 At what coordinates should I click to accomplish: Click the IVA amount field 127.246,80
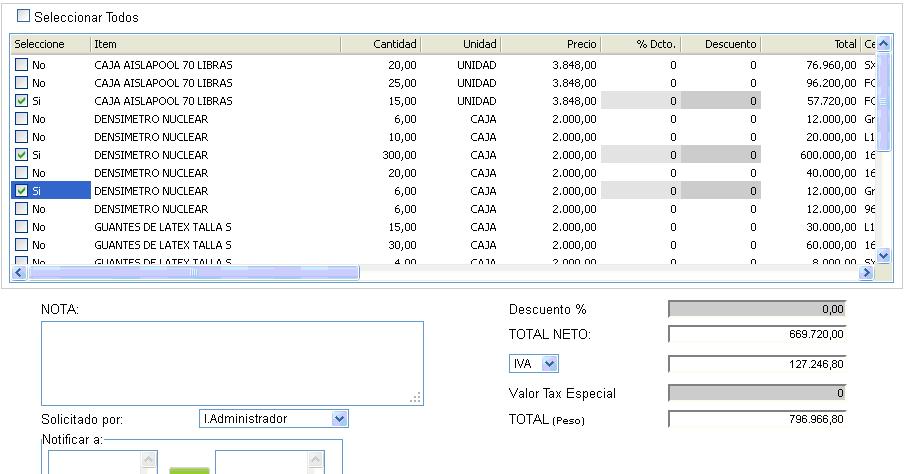(757, 364)
